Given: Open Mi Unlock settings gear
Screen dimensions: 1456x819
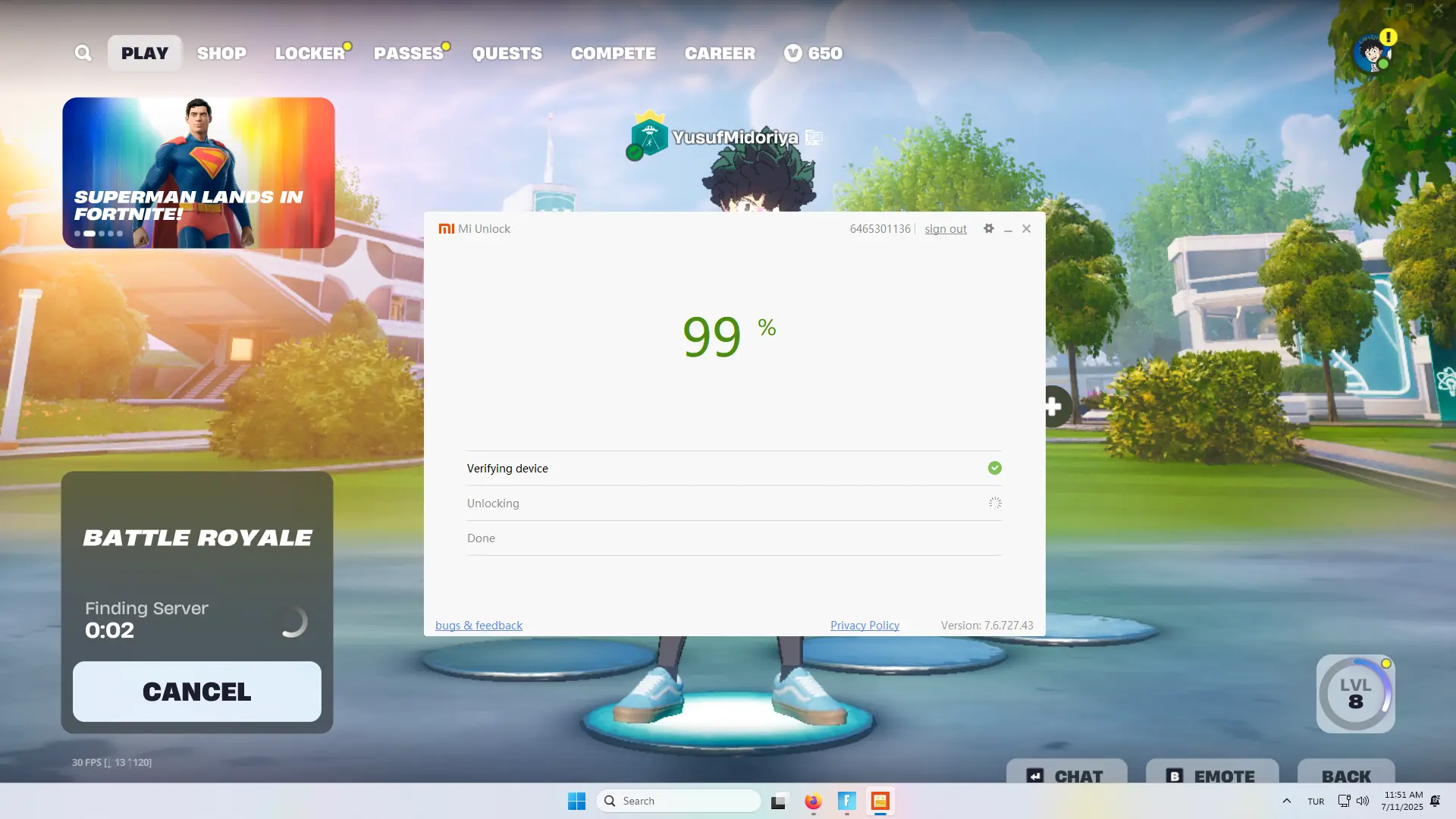Looking at the screenshot, I should (989, 228).
